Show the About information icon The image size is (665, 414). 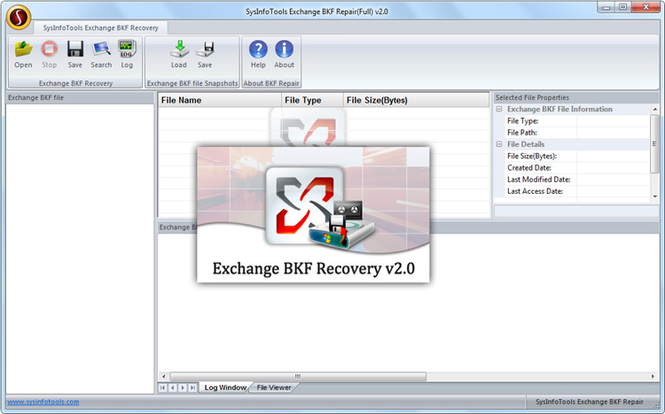click(x=284, y=54)
